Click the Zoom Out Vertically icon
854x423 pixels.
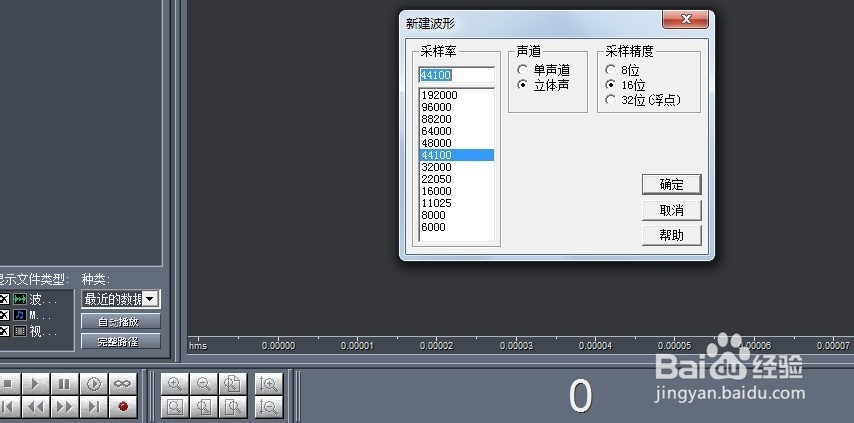click(x=269, y=406)
